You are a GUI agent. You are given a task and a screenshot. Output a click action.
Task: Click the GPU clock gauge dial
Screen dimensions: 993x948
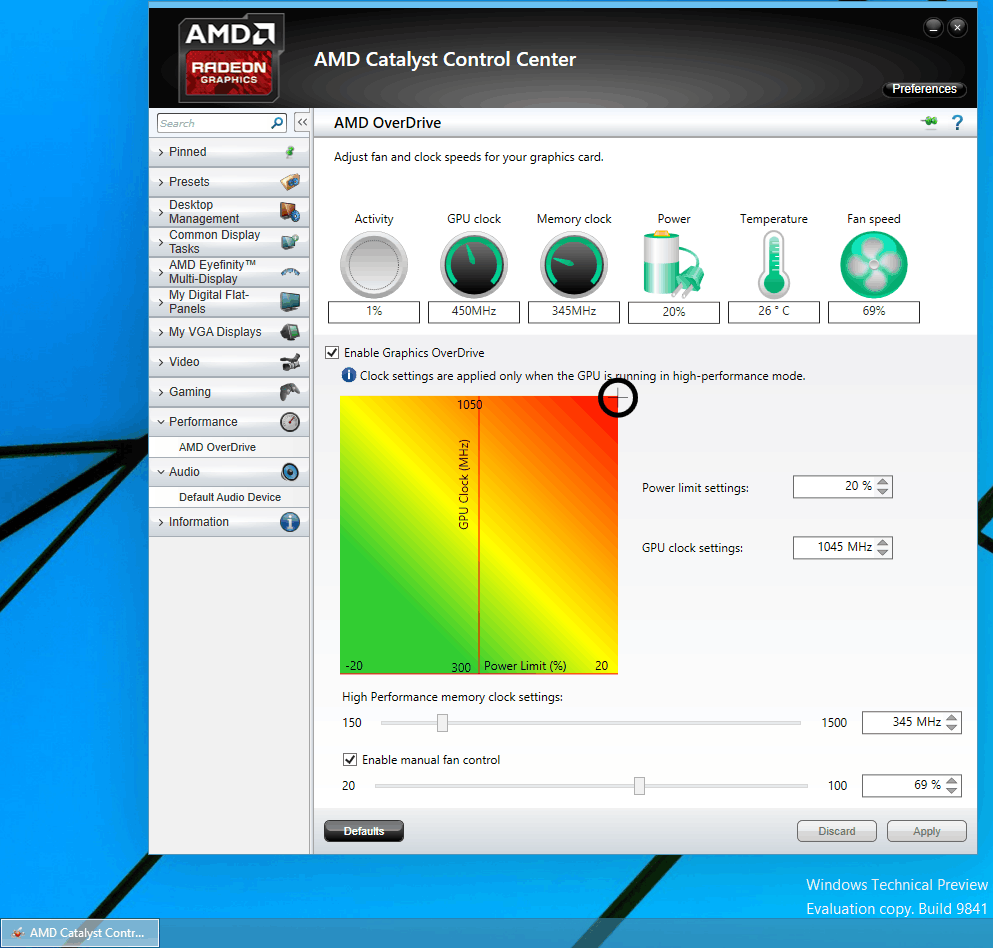[x=474, y=265]
